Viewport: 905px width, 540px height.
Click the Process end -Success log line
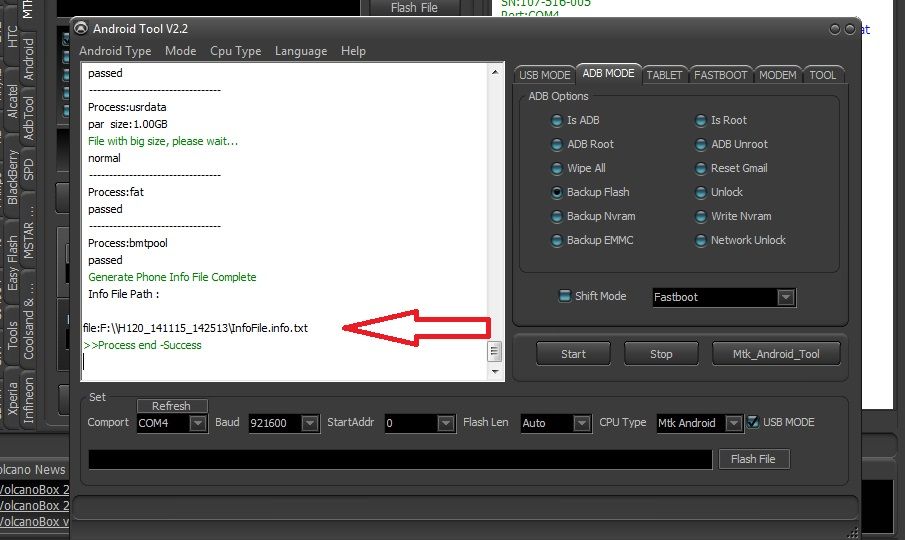pyautogui.click(x=143, y=345)
